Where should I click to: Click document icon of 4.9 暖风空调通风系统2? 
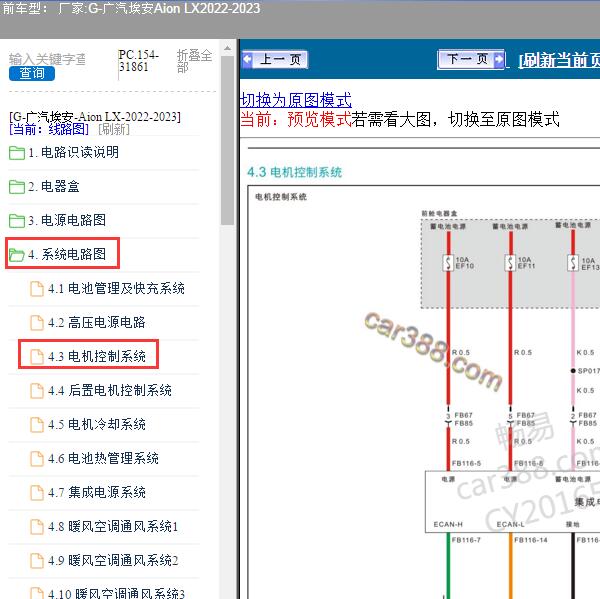37,561
